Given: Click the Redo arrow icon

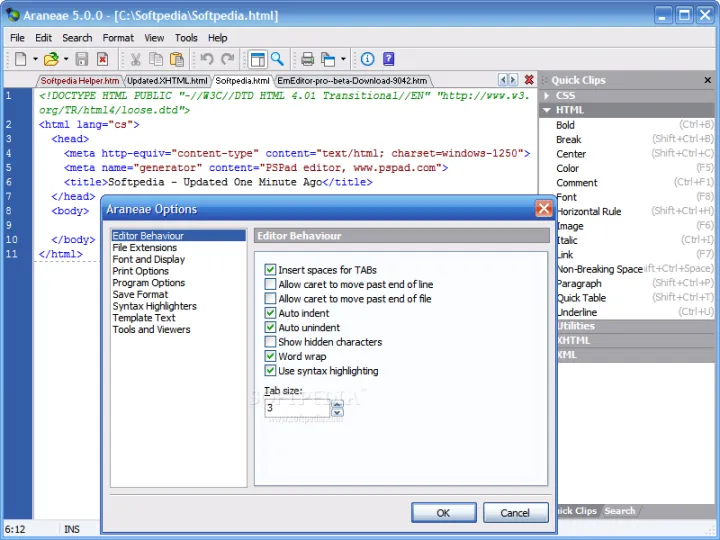Looking at the screenshot, I should [x=228, y=59].
